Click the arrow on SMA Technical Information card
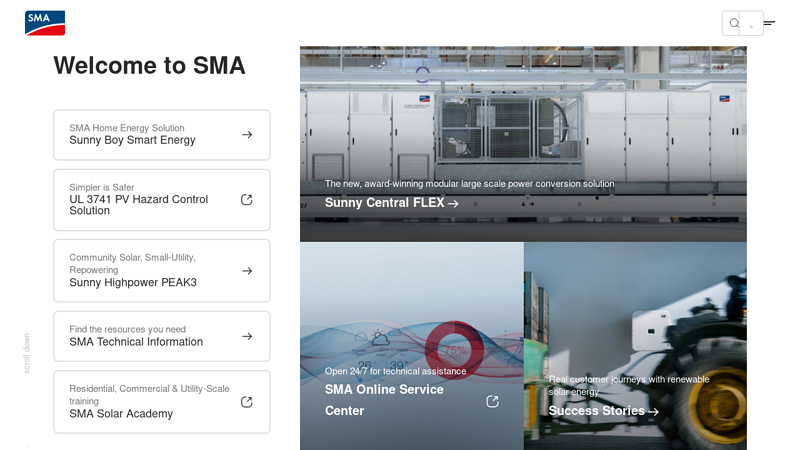 247,337
